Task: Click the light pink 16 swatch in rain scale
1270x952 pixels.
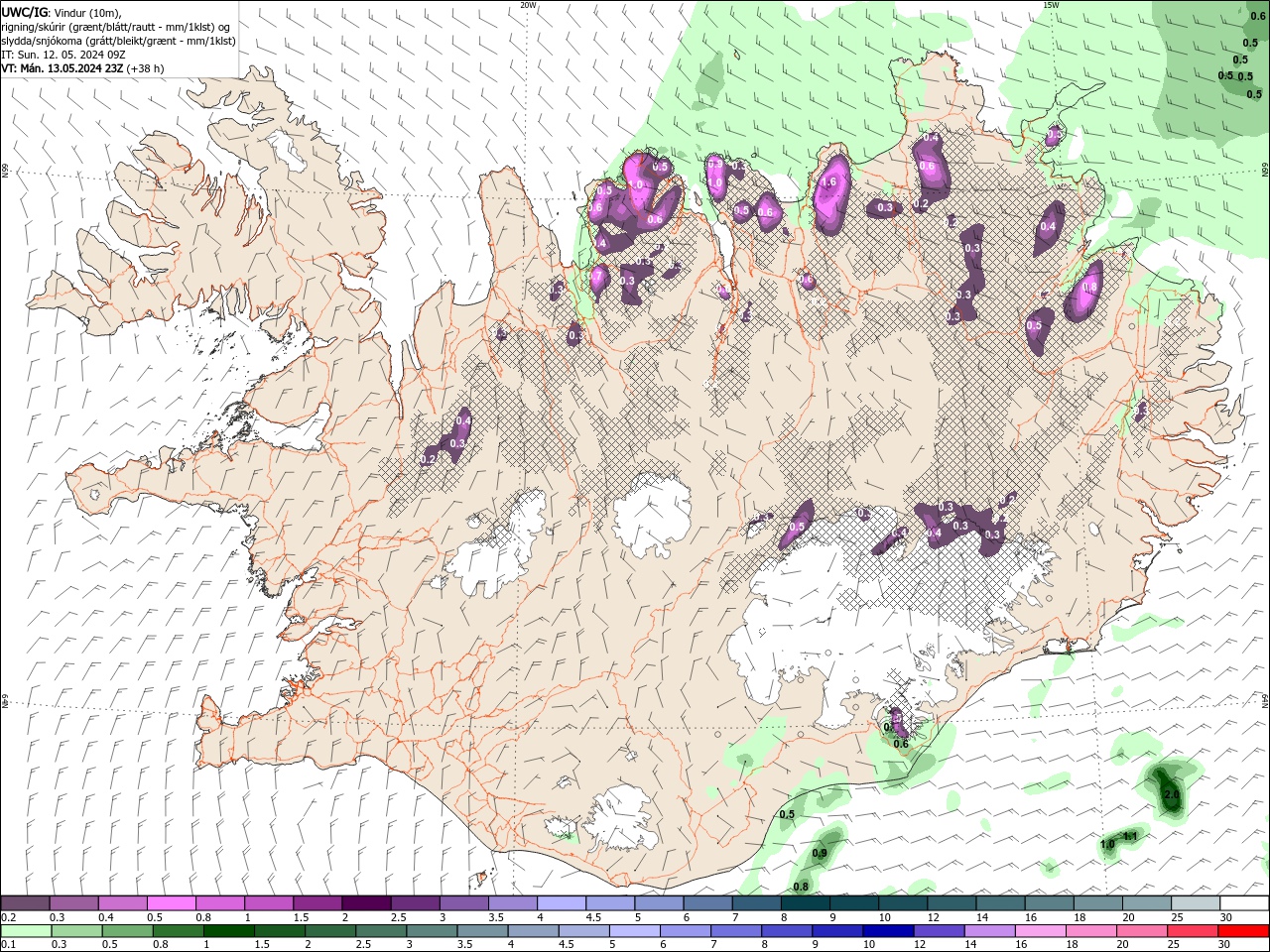Action: pos(1040,931)
